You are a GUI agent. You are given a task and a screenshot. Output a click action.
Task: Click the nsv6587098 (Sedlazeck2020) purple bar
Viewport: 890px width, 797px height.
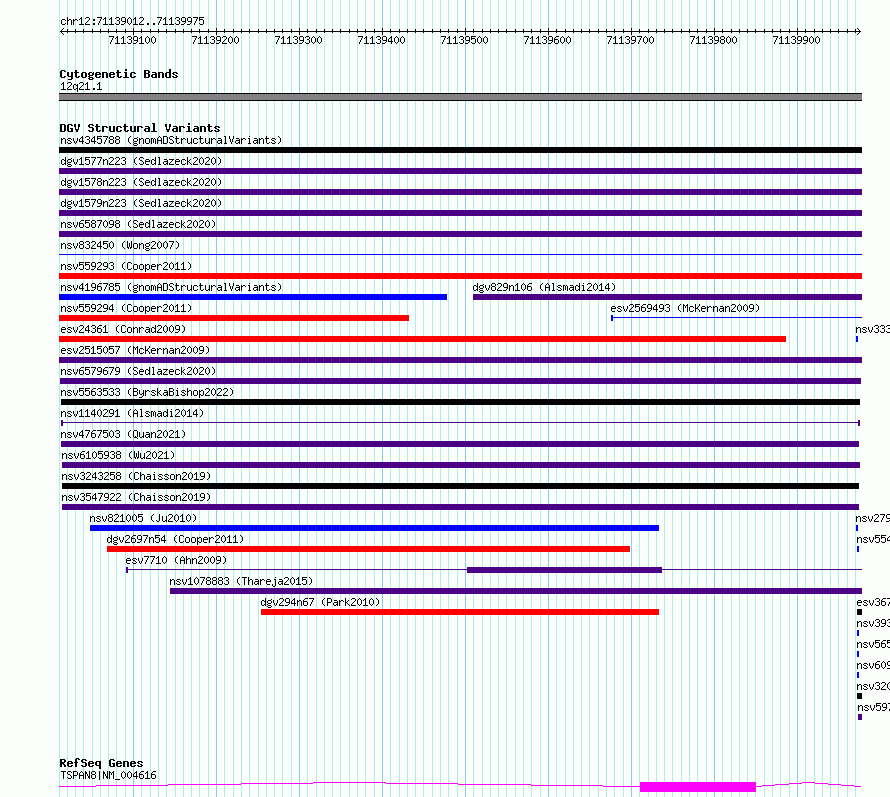460,234
